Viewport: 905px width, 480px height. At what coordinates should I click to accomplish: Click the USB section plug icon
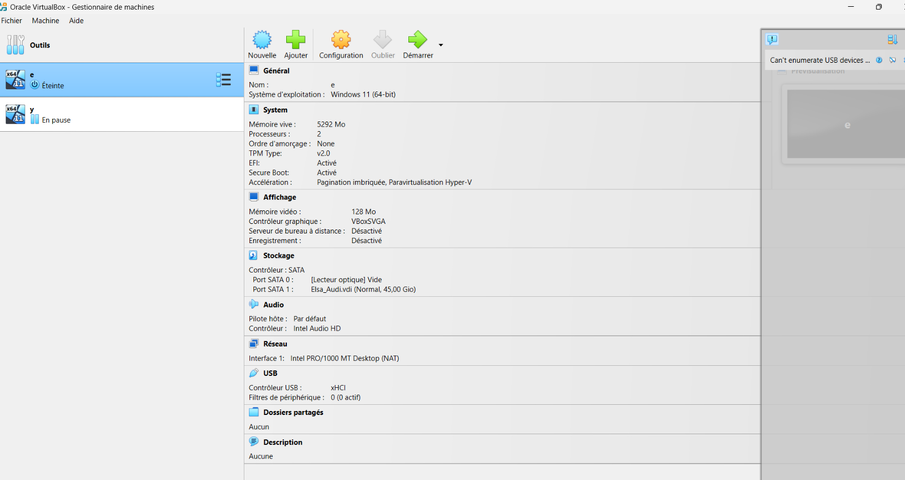coord(253,373)
